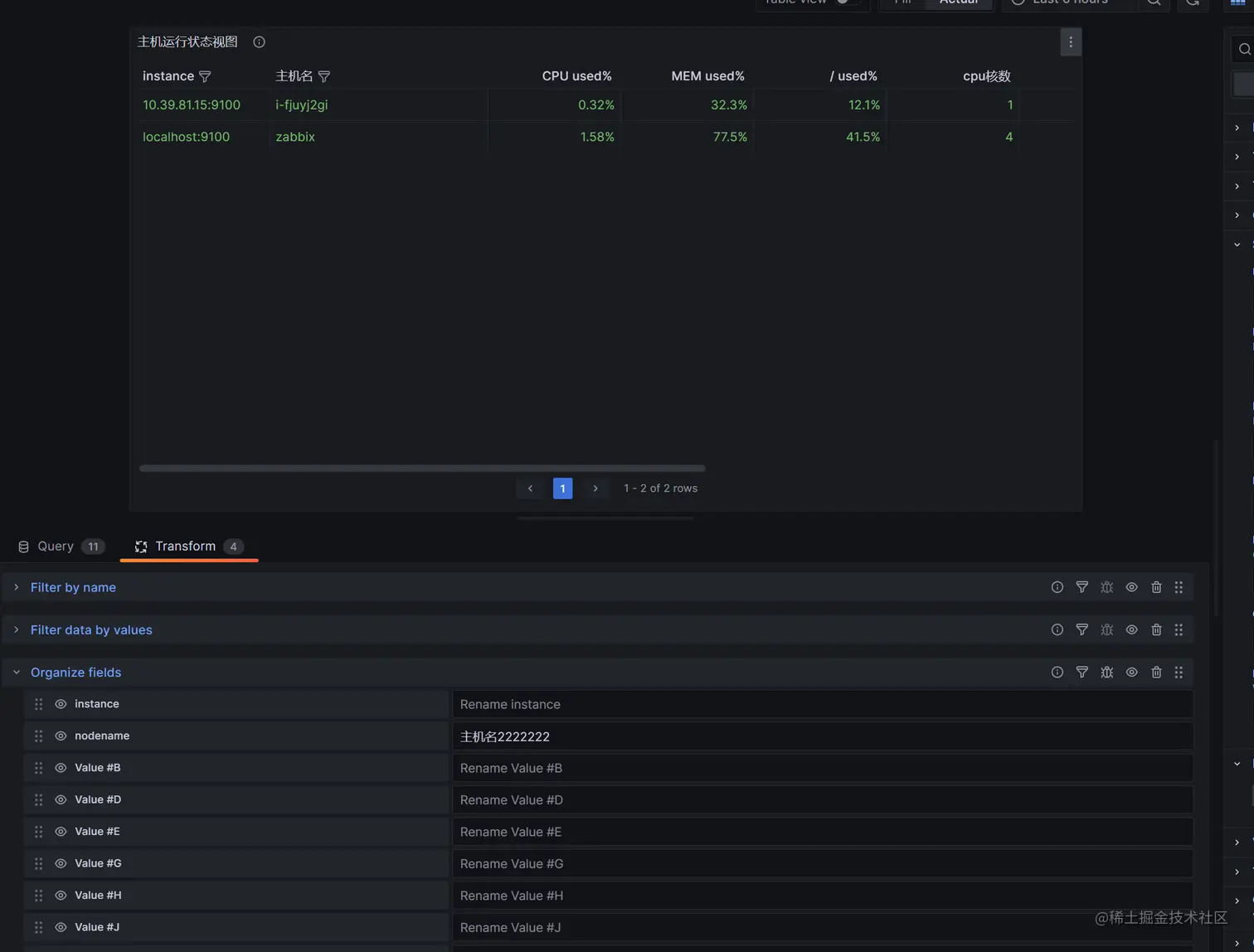This screenshot has width=1254, height=952.
Task: Click the localhost:9100 instance cell
Action: click(x=186, y=137)
